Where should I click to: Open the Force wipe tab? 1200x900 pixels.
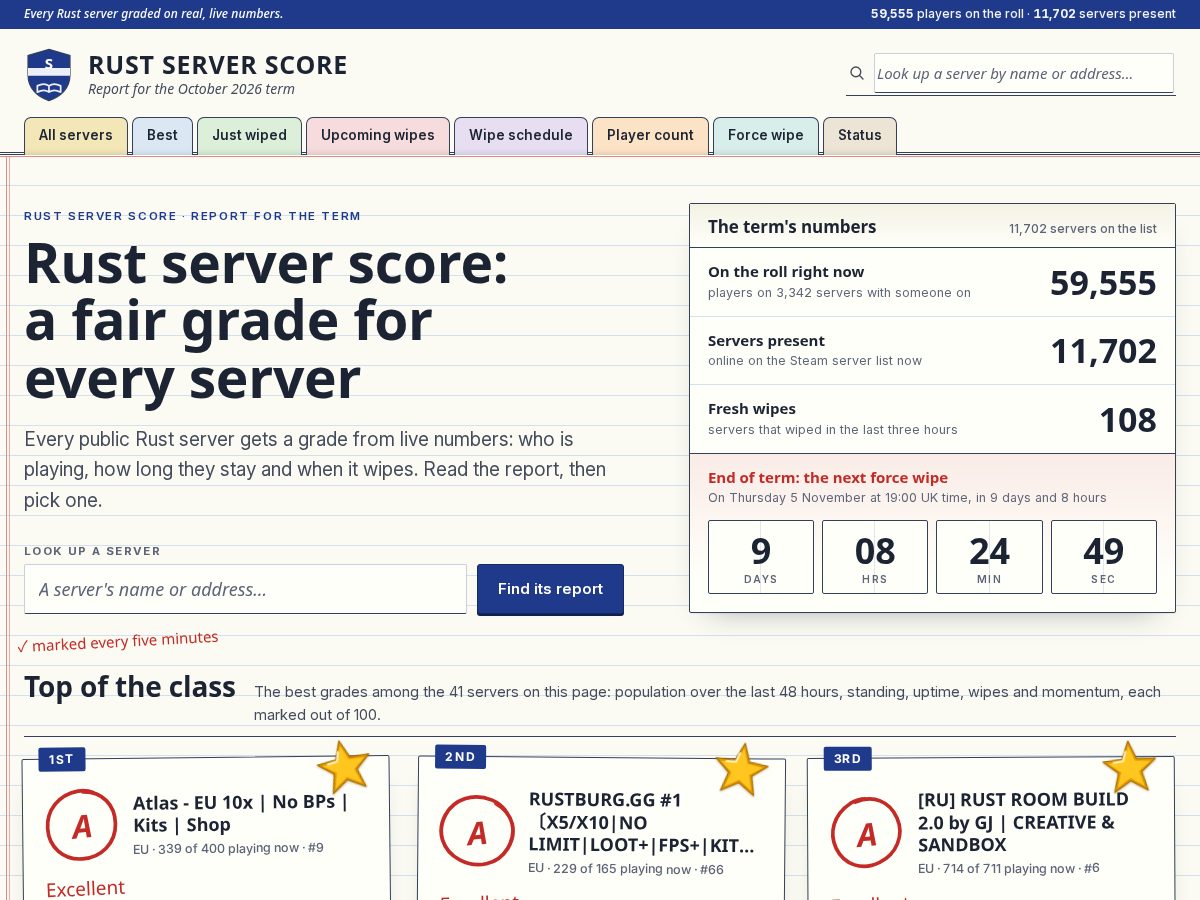tap(766, 136)
